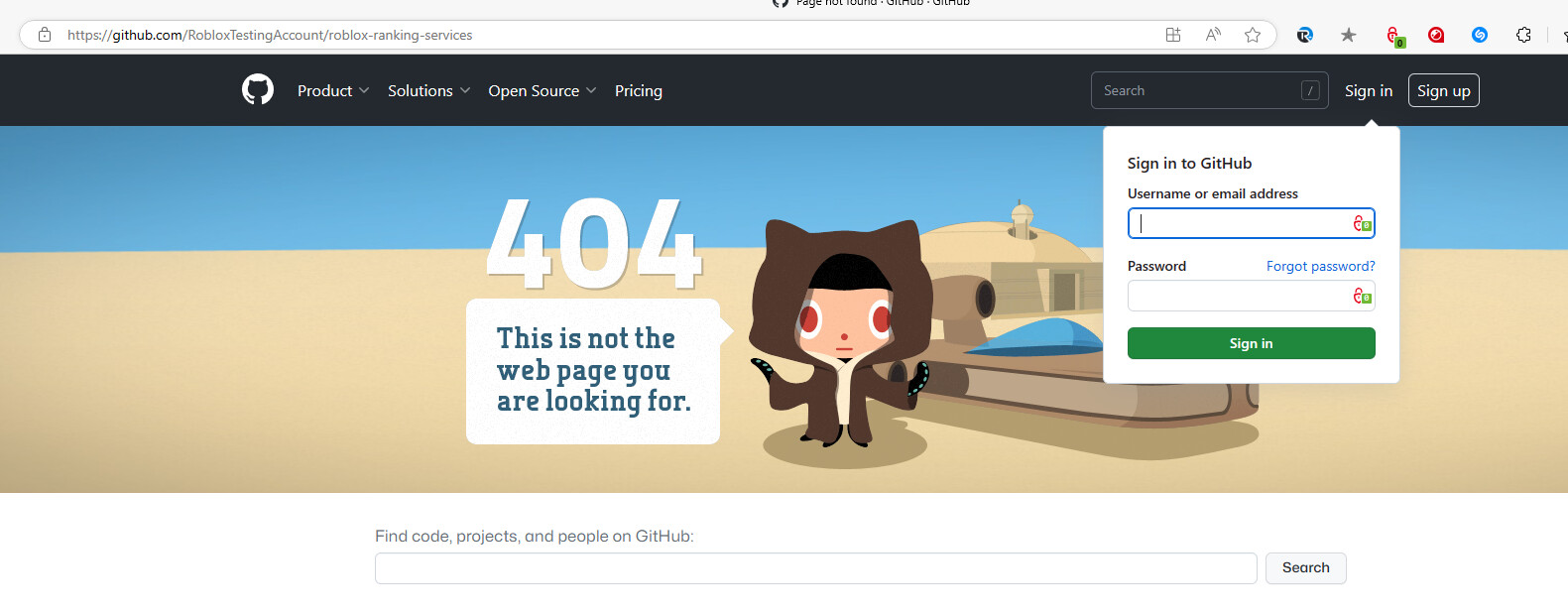Click the bottom Search button

click(1306, 568)
